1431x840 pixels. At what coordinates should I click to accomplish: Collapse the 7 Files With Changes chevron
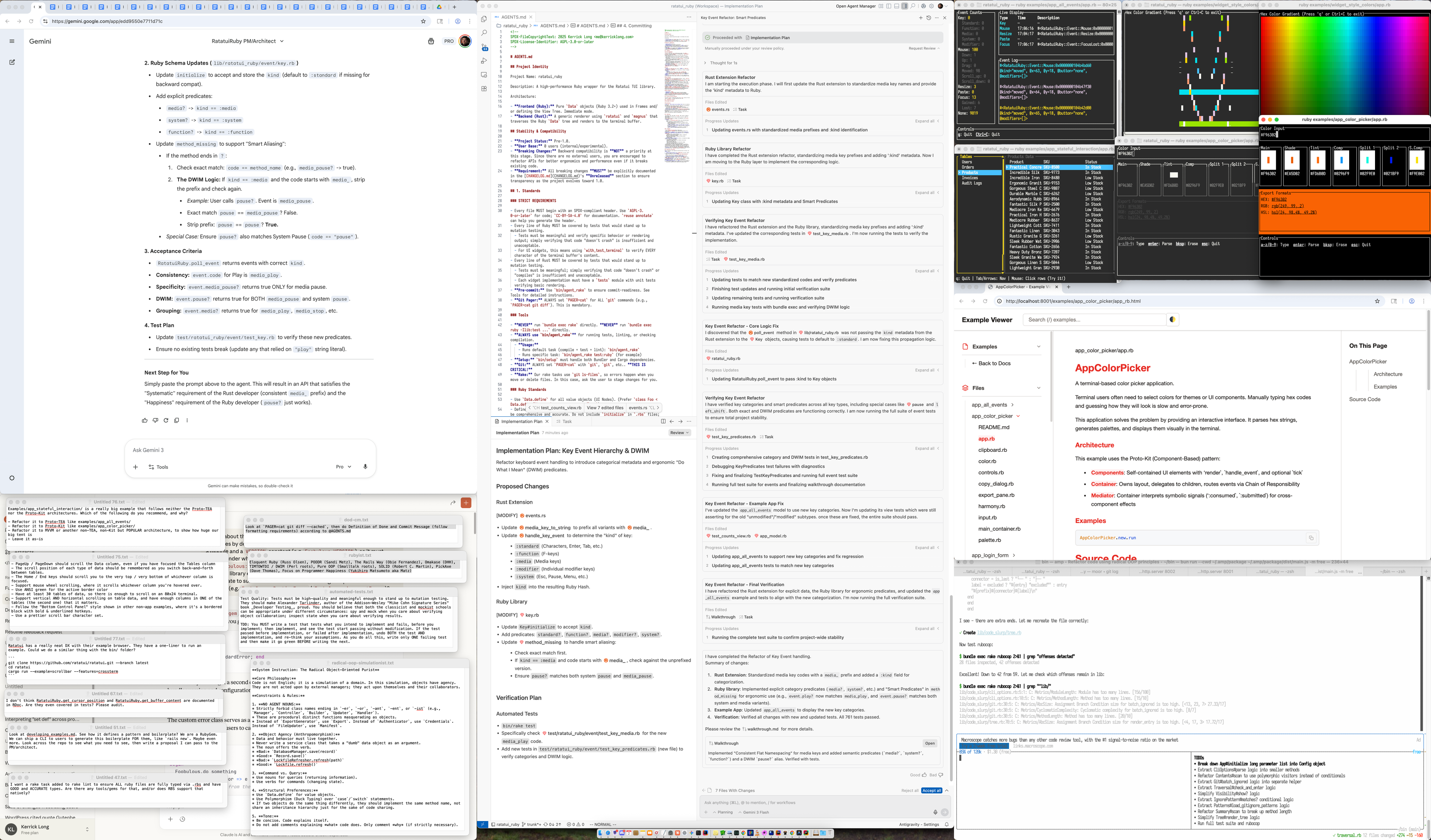tap(946, 790)
